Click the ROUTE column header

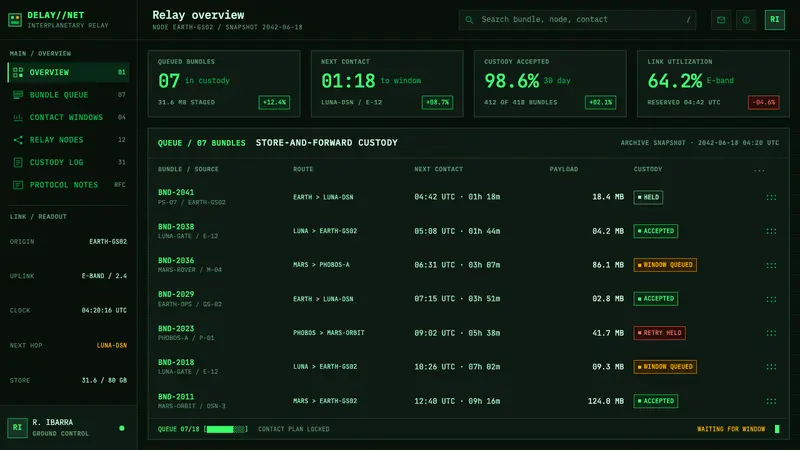pyautogui.click(x=303, y=169)
